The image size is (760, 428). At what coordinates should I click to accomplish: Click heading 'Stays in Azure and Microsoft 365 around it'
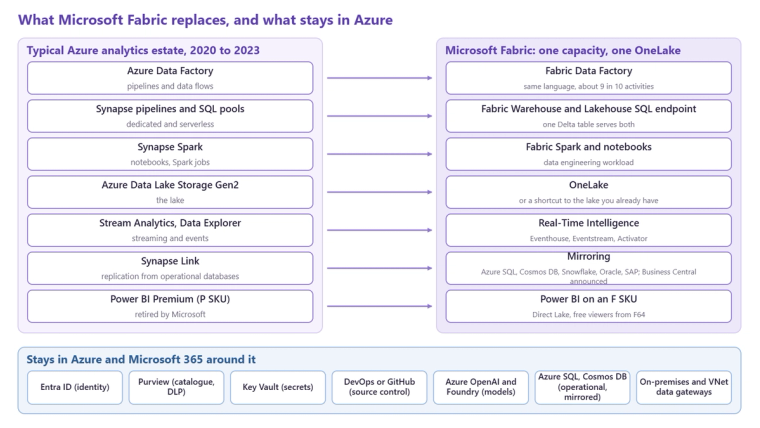141,359
